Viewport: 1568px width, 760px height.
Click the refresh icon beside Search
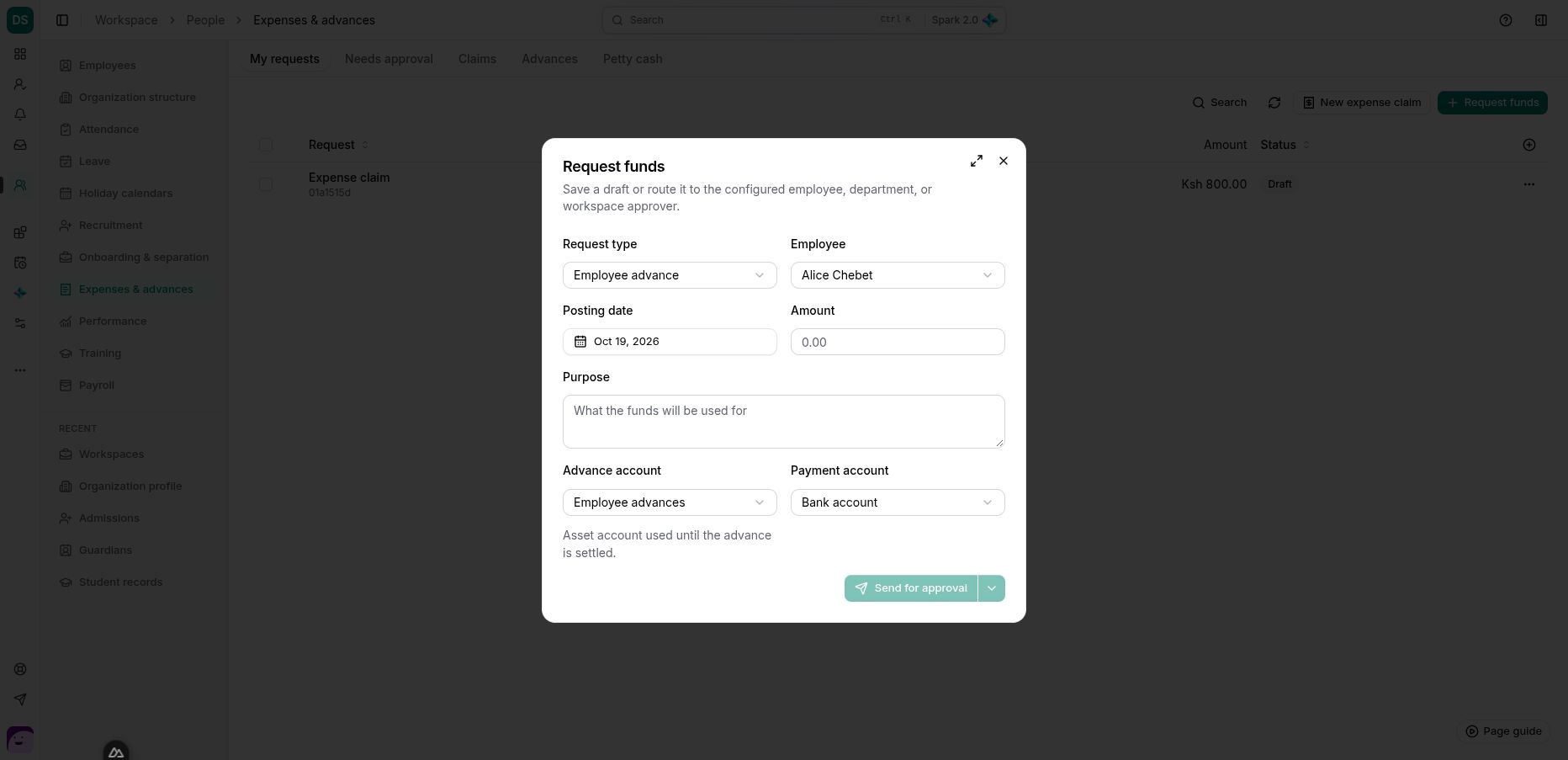click(1274, 103)
